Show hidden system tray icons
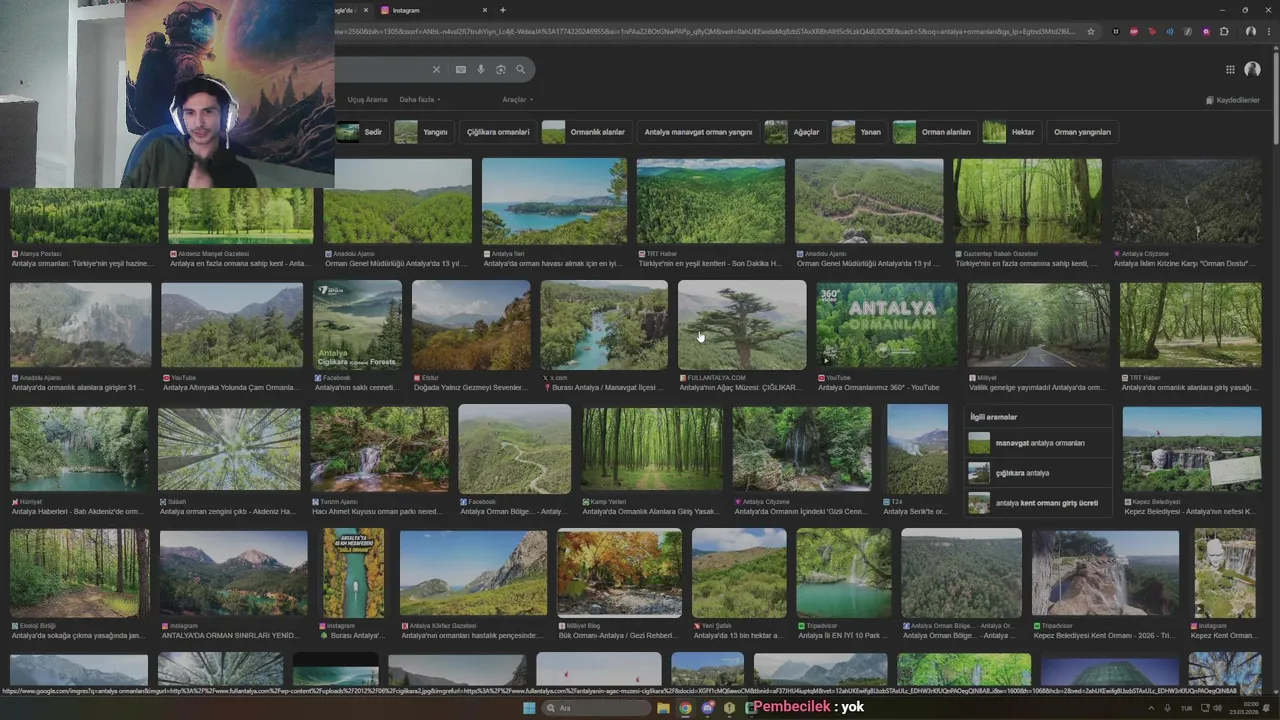This screenshot has height=720, width=1280. [x=1150, y=708]
